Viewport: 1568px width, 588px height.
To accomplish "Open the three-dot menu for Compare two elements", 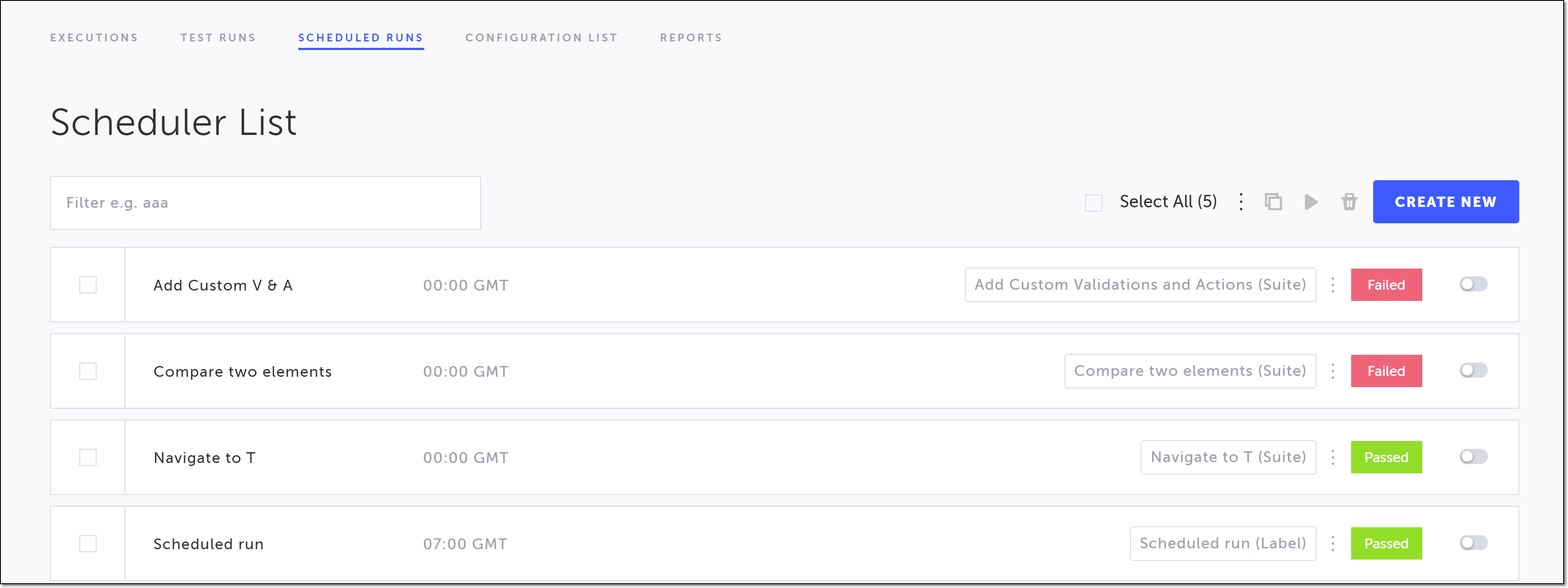I will 1333,371.
